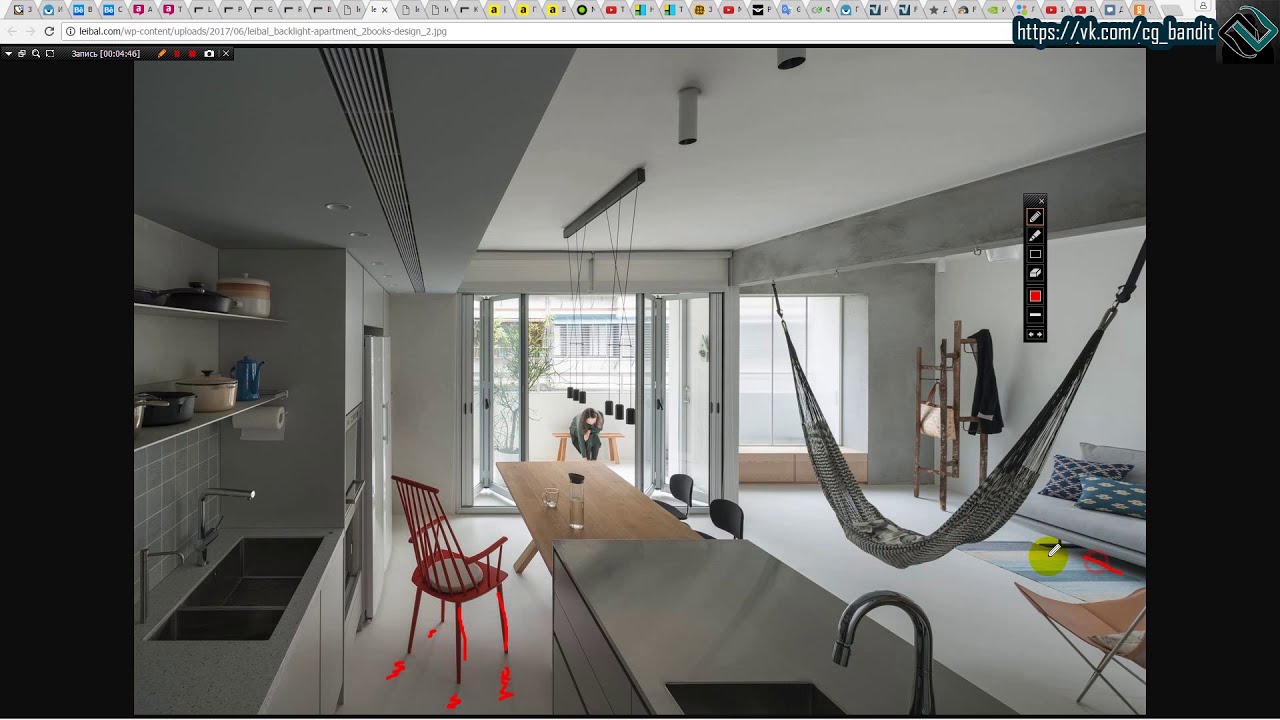Toggle the orange pencil draw mode in recorder bar
Screen dimensions: 1280x720
[161, 53]
